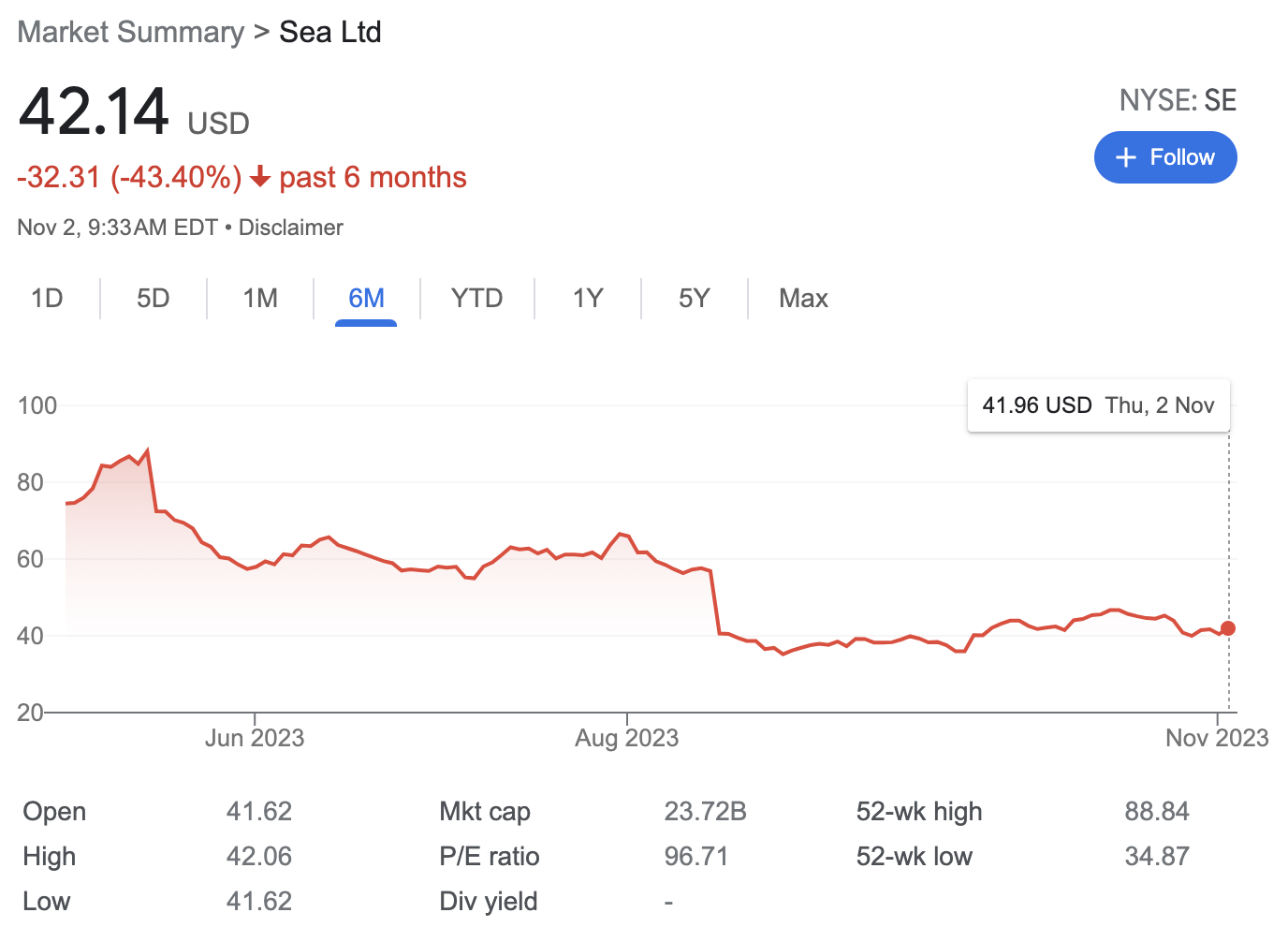This screenshot has width=1288, height=942.
Task: Click the red down arrow icon
Action: click(x=260, y=176)
